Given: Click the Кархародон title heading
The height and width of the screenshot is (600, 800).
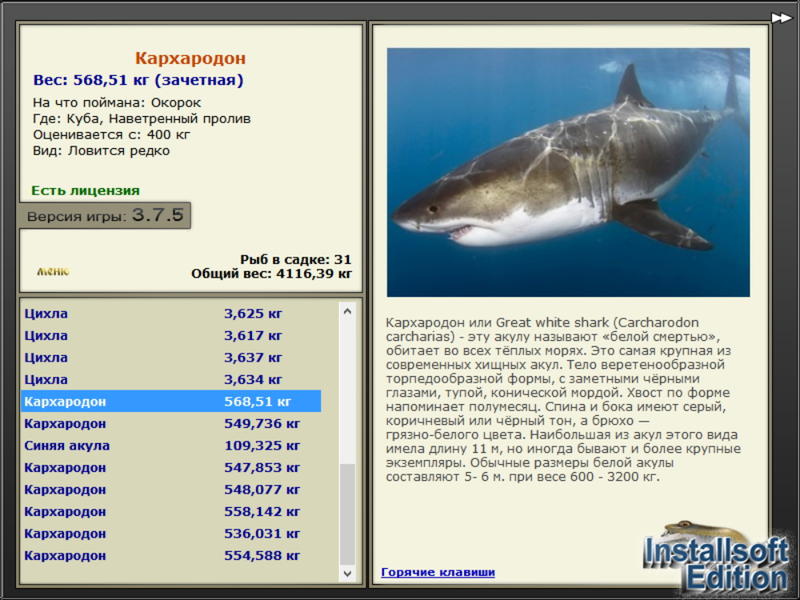Looking at the screenshot, I should click(190, 58).
